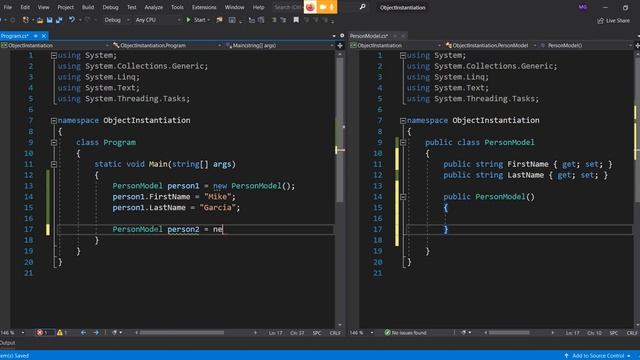
Task: Collapse public class PersonModel block
Action: 402,142
